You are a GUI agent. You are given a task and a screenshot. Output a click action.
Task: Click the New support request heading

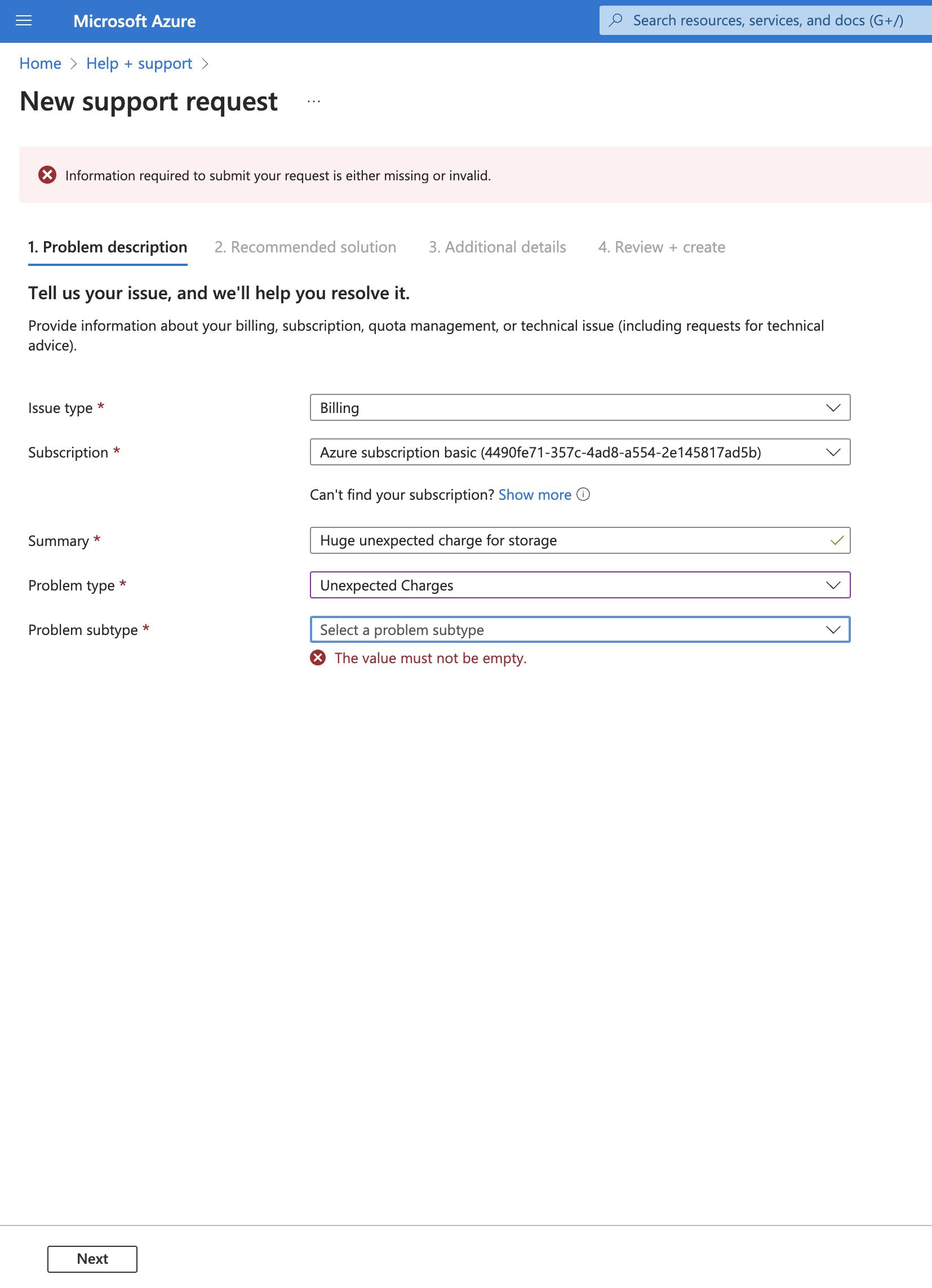149,101
